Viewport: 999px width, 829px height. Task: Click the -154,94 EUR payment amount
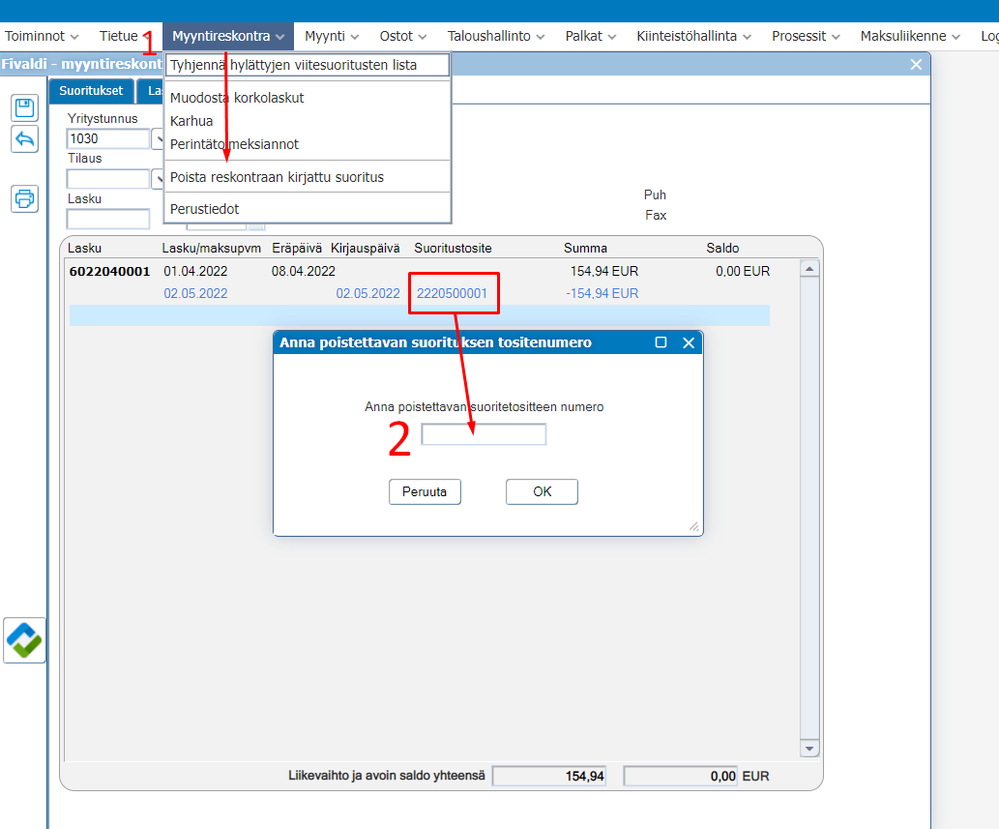pos(602,294)
